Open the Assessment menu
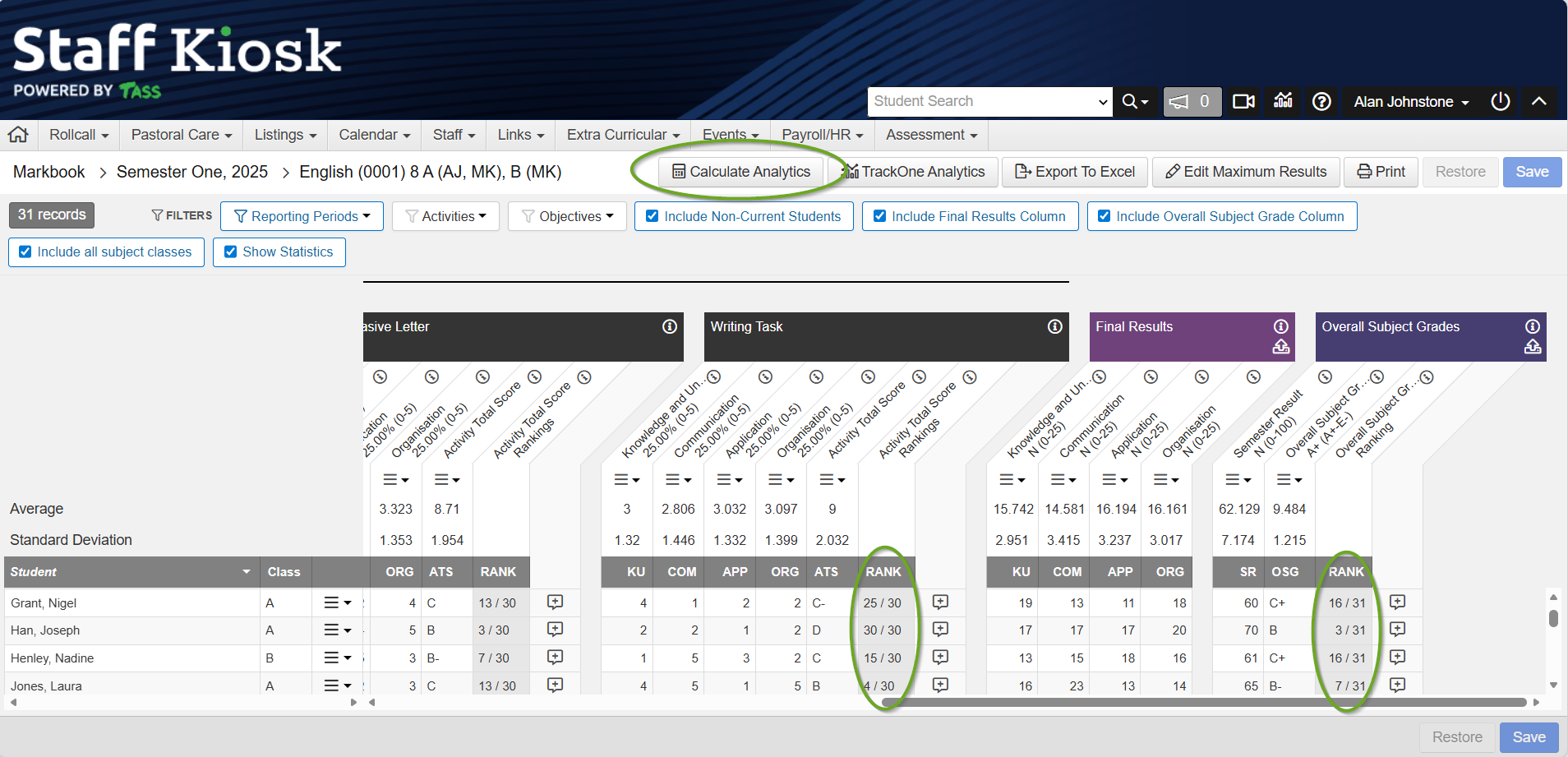The height and width of the screenshot is (757, 1568). 931,135
